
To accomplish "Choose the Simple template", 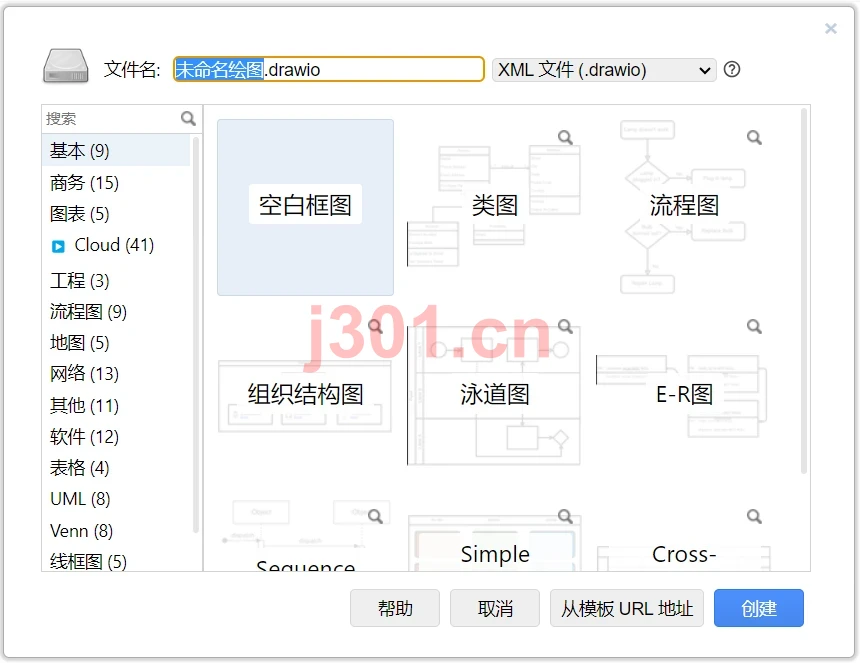I will tap(495, 535).
